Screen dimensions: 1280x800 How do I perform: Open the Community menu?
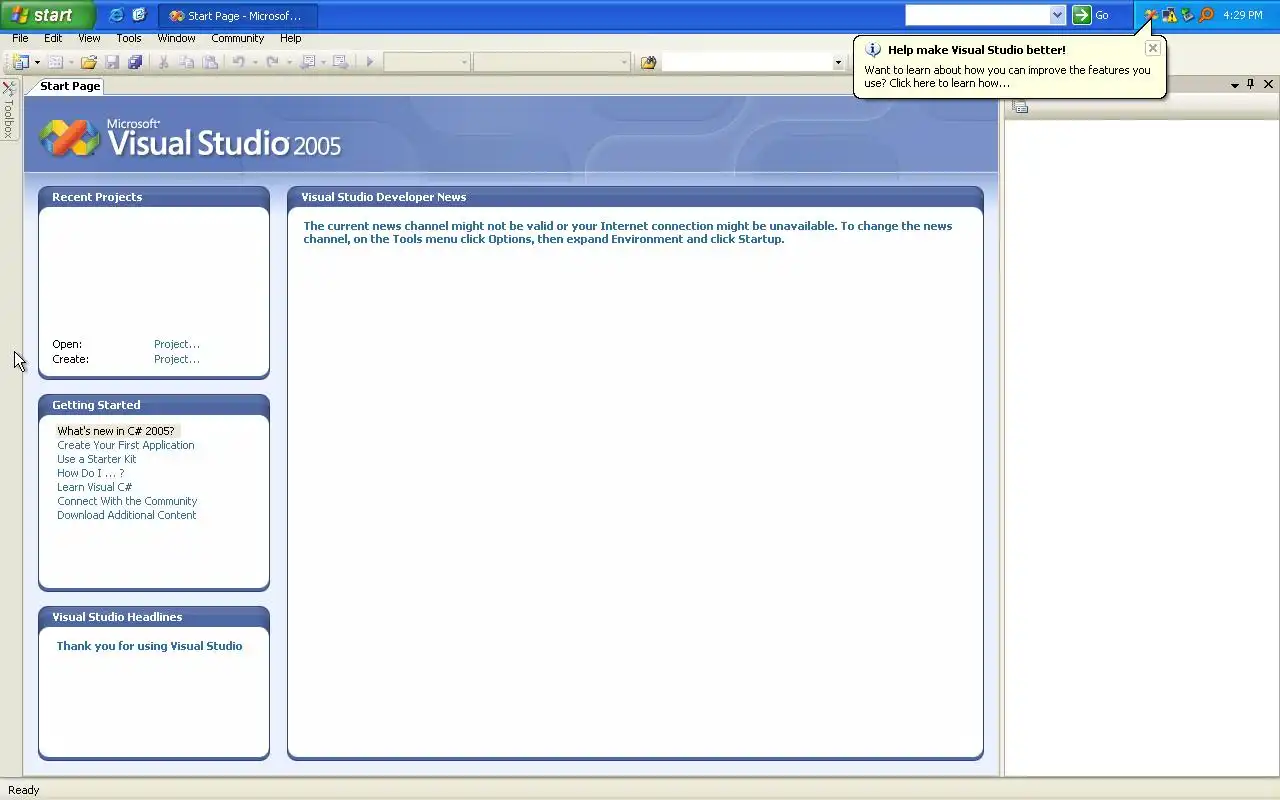click(237, 38)
